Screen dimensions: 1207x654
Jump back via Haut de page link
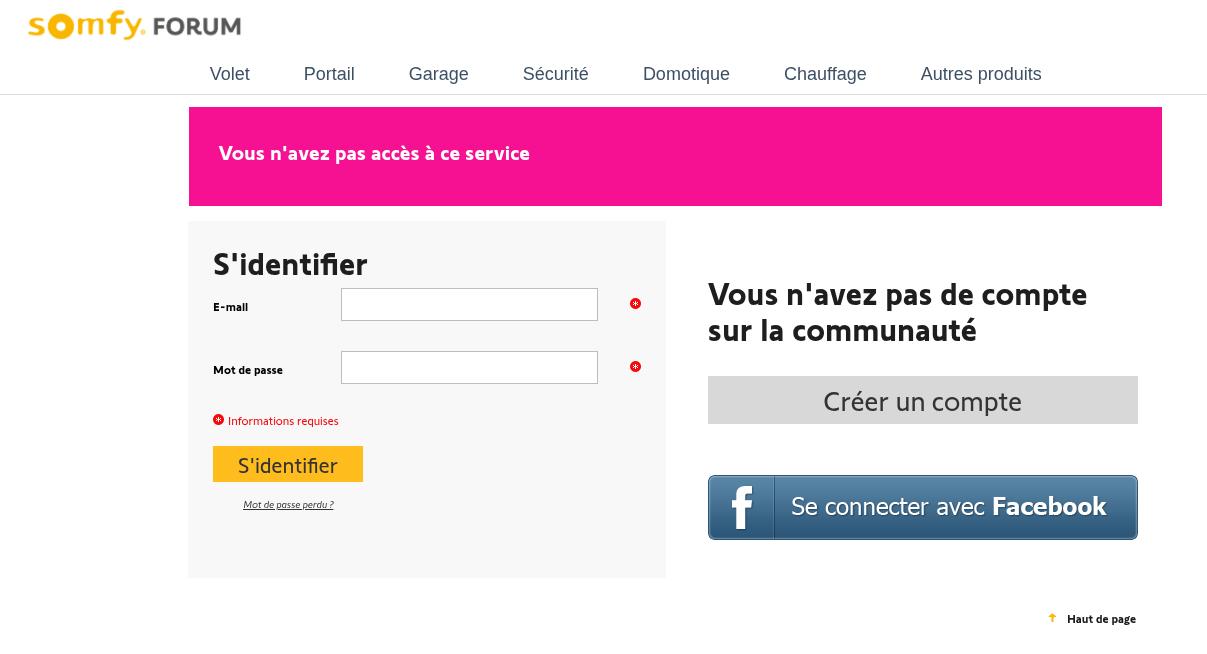pos(1101,619)
